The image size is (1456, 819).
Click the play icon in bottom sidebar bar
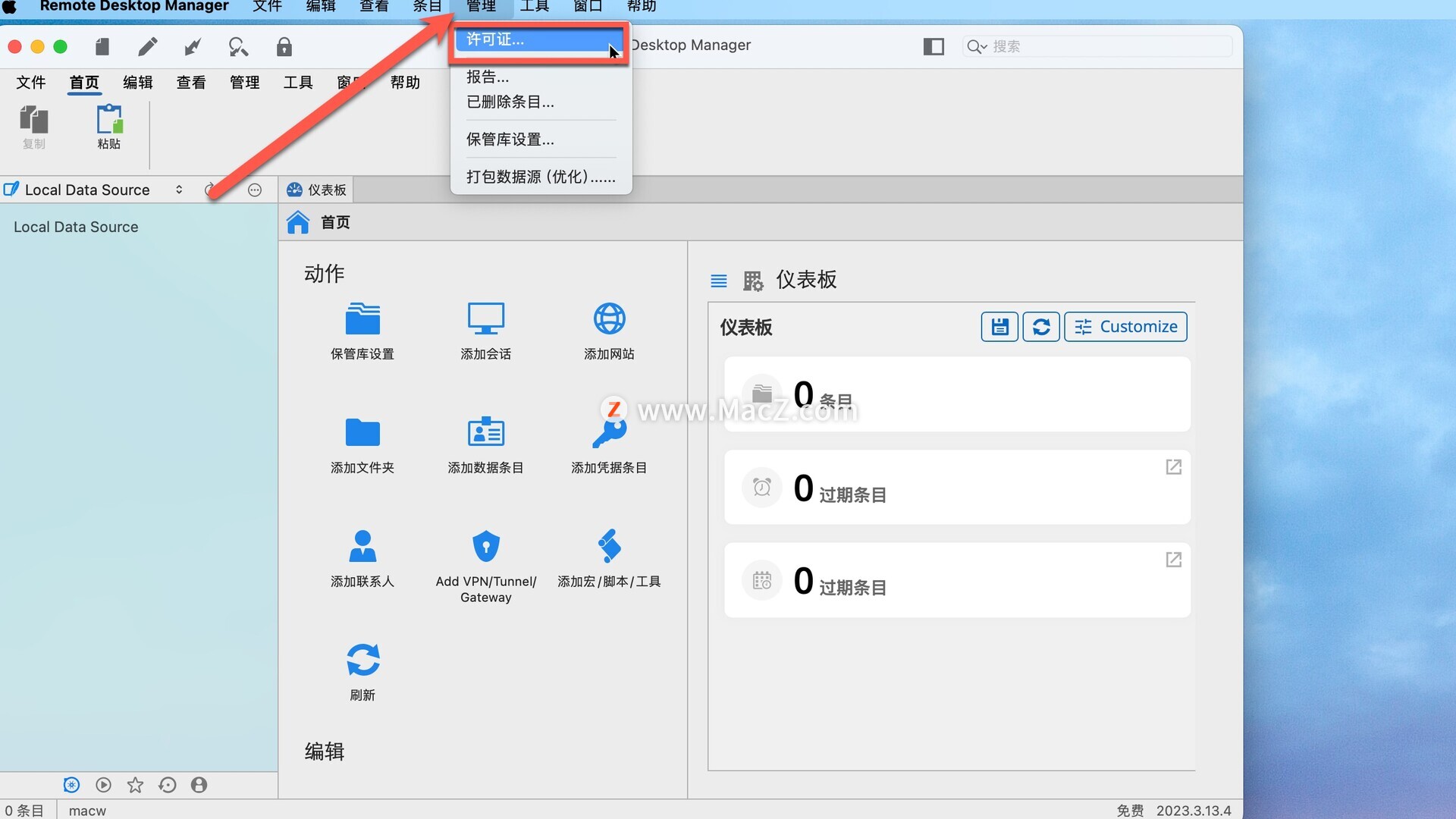(103, 785)
